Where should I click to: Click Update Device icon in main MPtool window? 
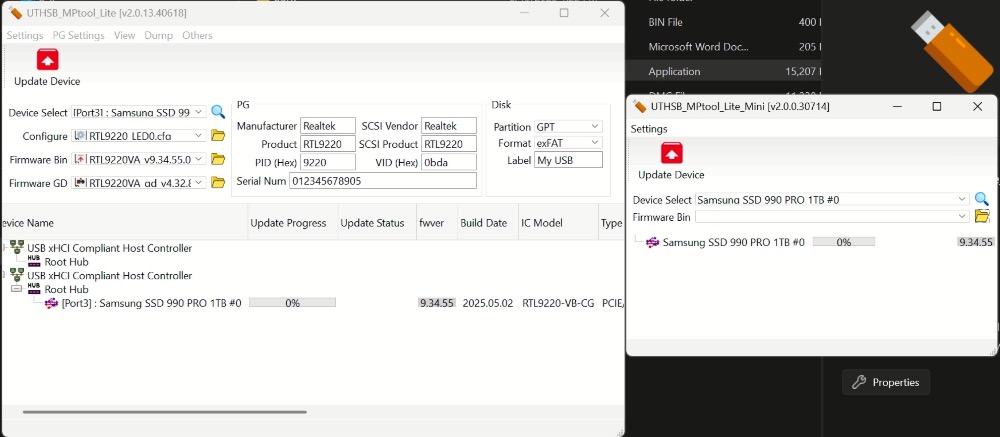pos(47,59)
